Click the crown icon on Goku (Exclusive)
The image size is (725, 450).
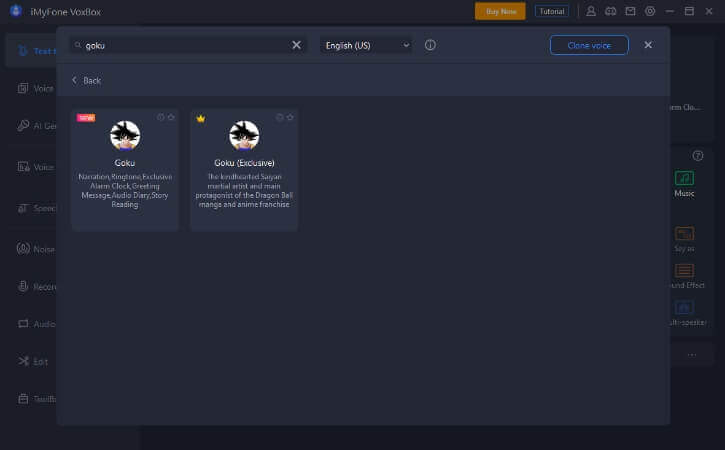coord(200,118)
